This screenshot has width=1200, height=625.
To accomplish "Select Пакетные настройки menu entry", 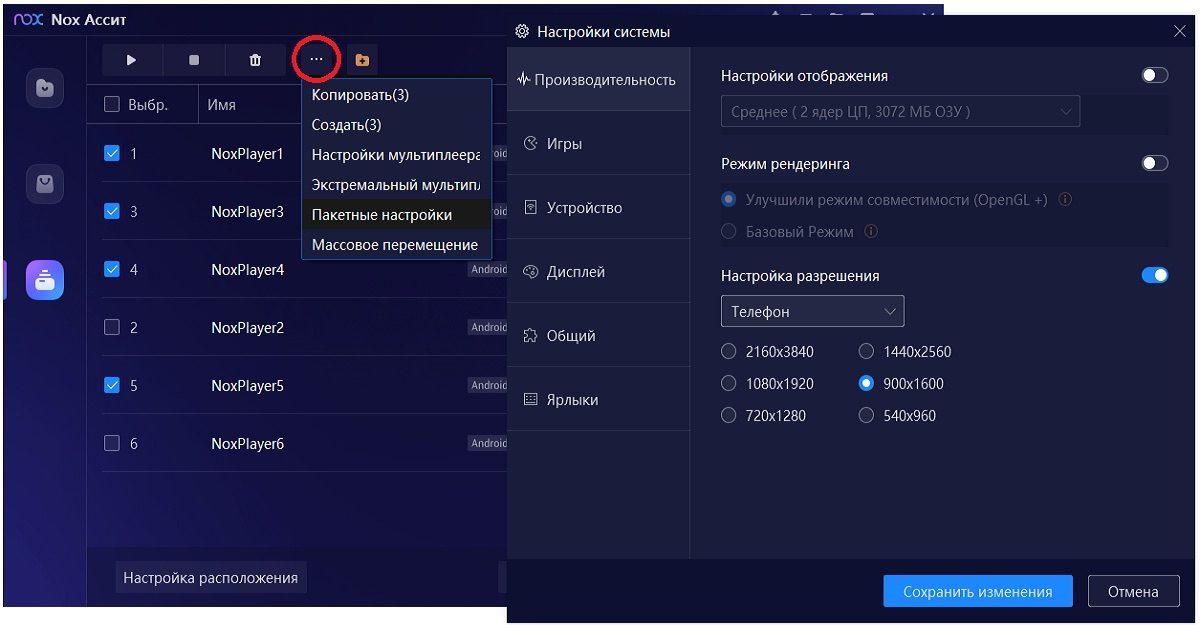I will 396,215.
